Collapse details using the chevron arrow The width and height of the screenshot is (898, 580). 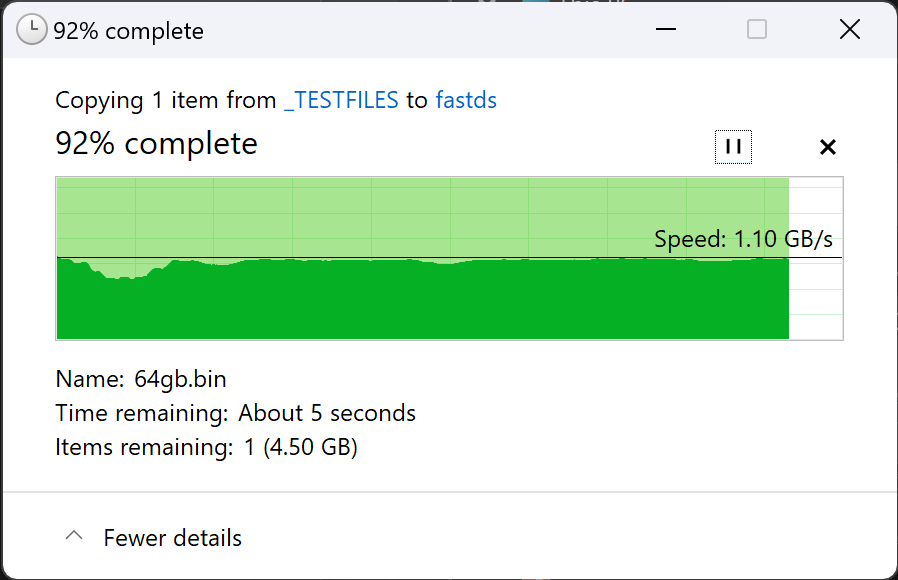pyautogui.click(x=73, y=537)
